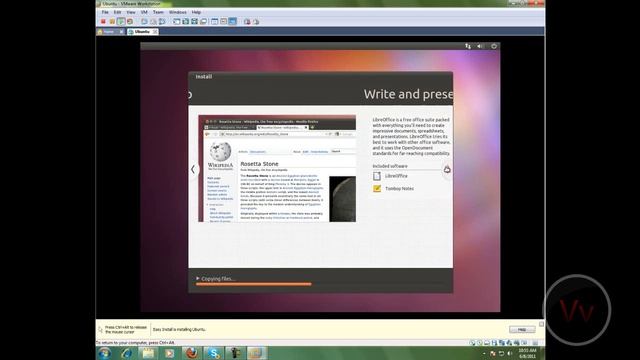Advance to the next installer slide arrow

pyautogui.click(x=447, y=169)
